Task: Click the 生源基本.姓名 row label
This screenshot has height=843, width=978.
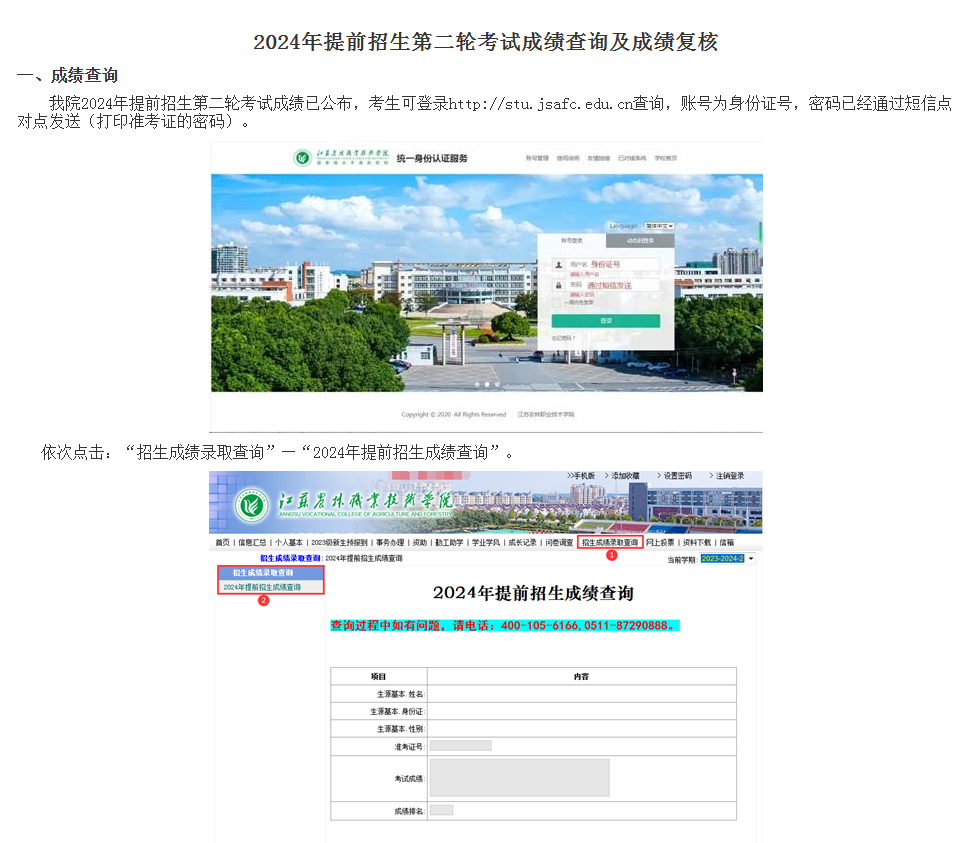Action: [x=400, y=694]
